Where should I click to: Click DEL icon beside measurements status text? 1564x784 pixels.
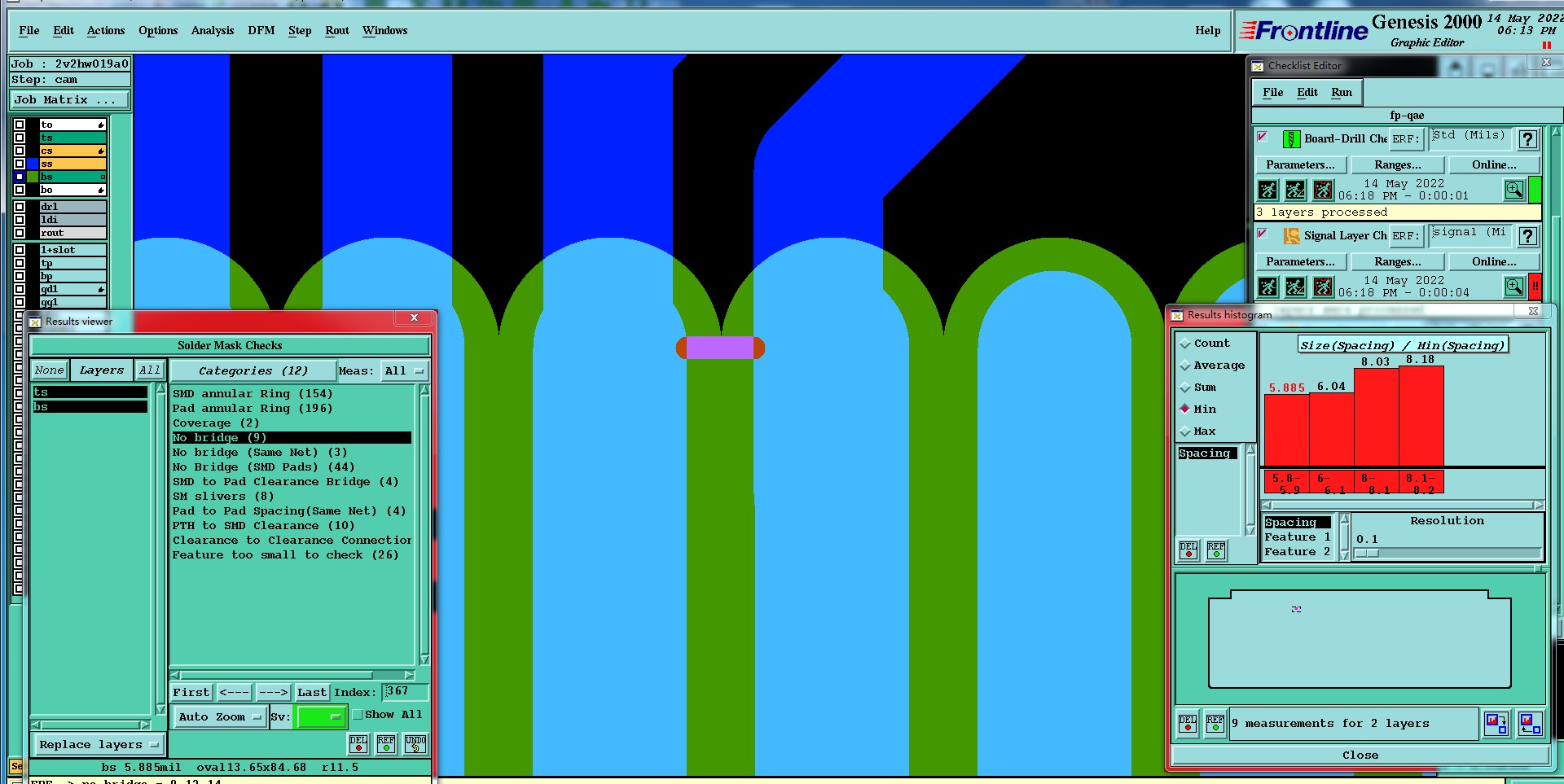pyautogui.click(x=1188, y=723)
